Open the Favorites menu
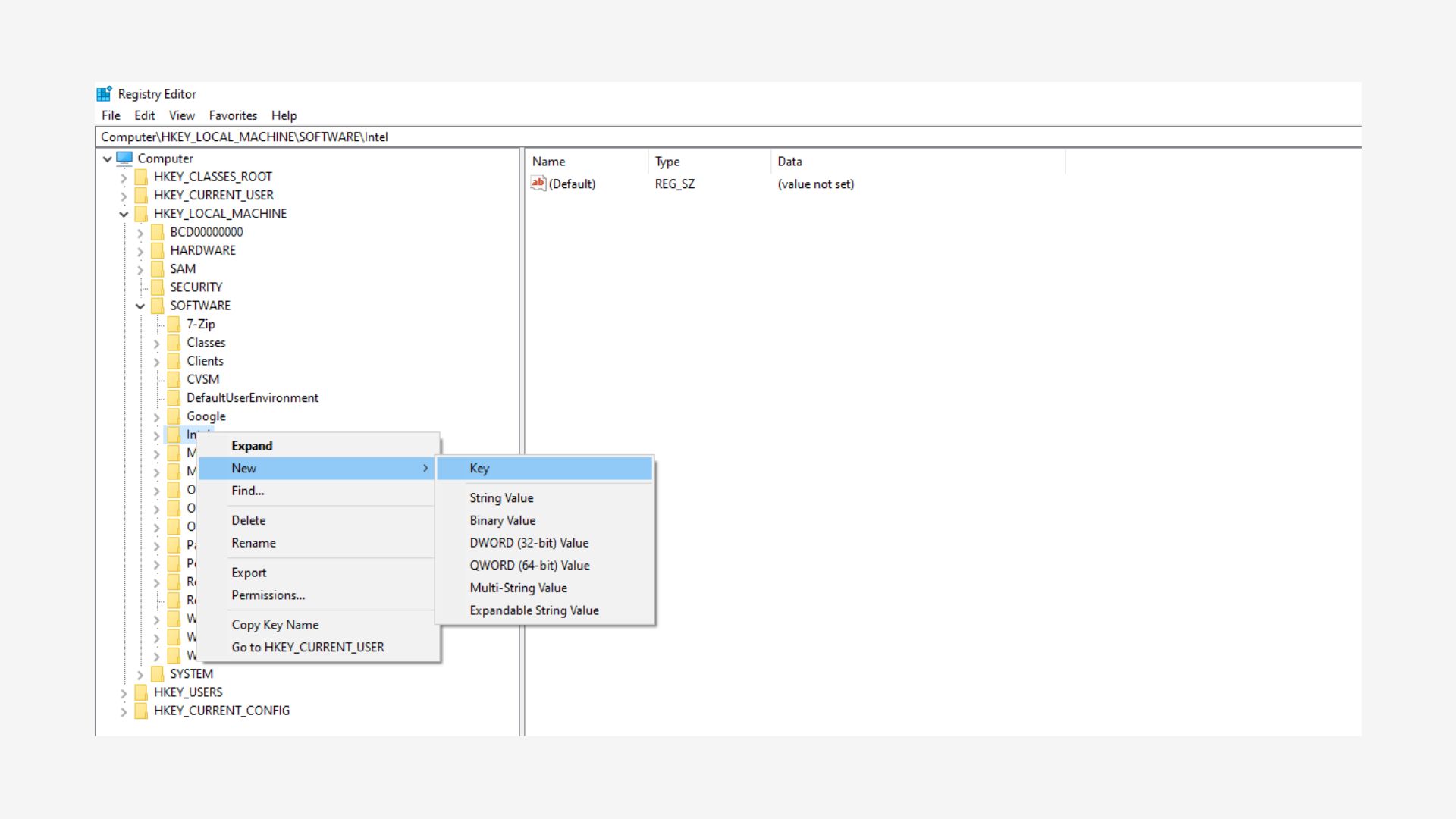1456x819 pixels. 233,115
